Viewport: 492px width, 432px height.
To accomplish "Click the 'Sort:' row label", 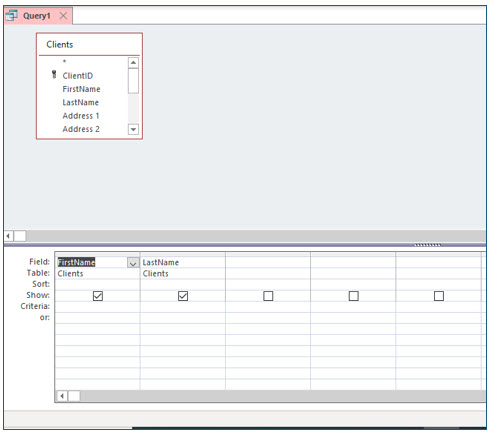I will [x=41, y=284].
